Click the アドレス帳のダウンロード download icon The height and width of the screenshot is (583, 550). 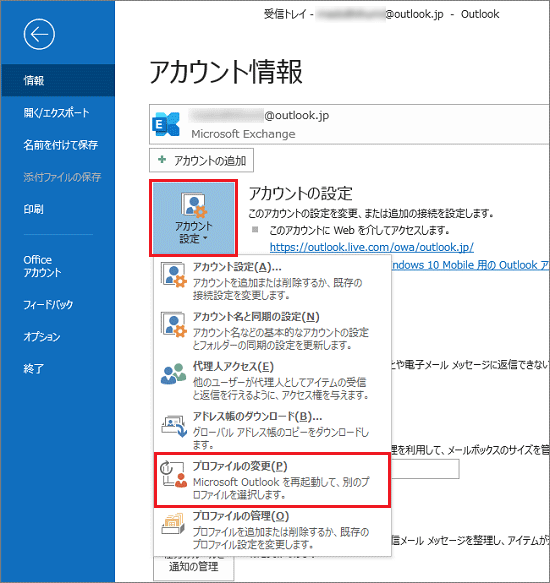(x=173, y=426)
